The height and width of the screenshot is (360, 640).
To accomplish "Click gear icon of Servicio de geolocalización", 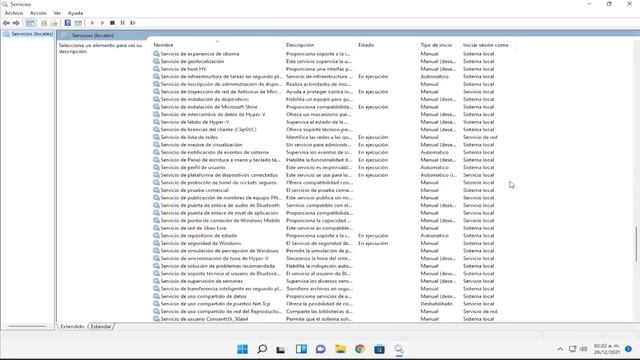I will [156, 61].
